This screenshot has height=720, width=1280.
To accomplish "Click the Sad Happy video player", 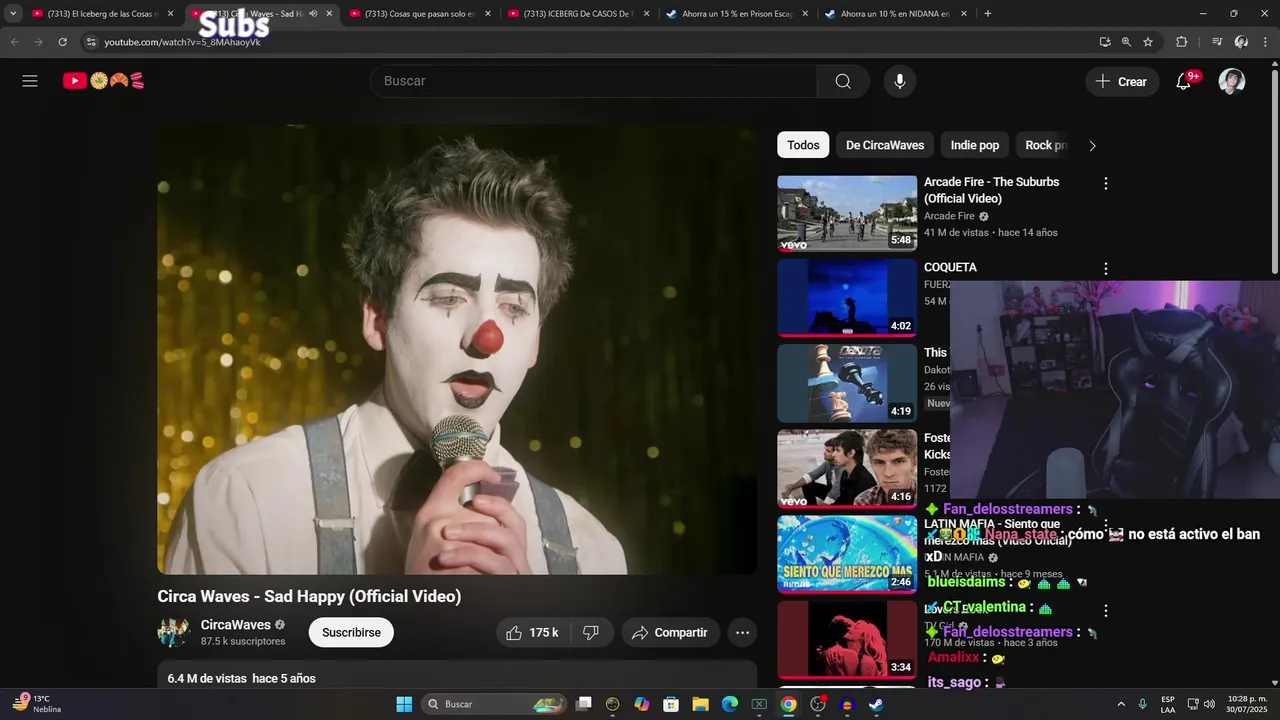I will click(457, 350).
